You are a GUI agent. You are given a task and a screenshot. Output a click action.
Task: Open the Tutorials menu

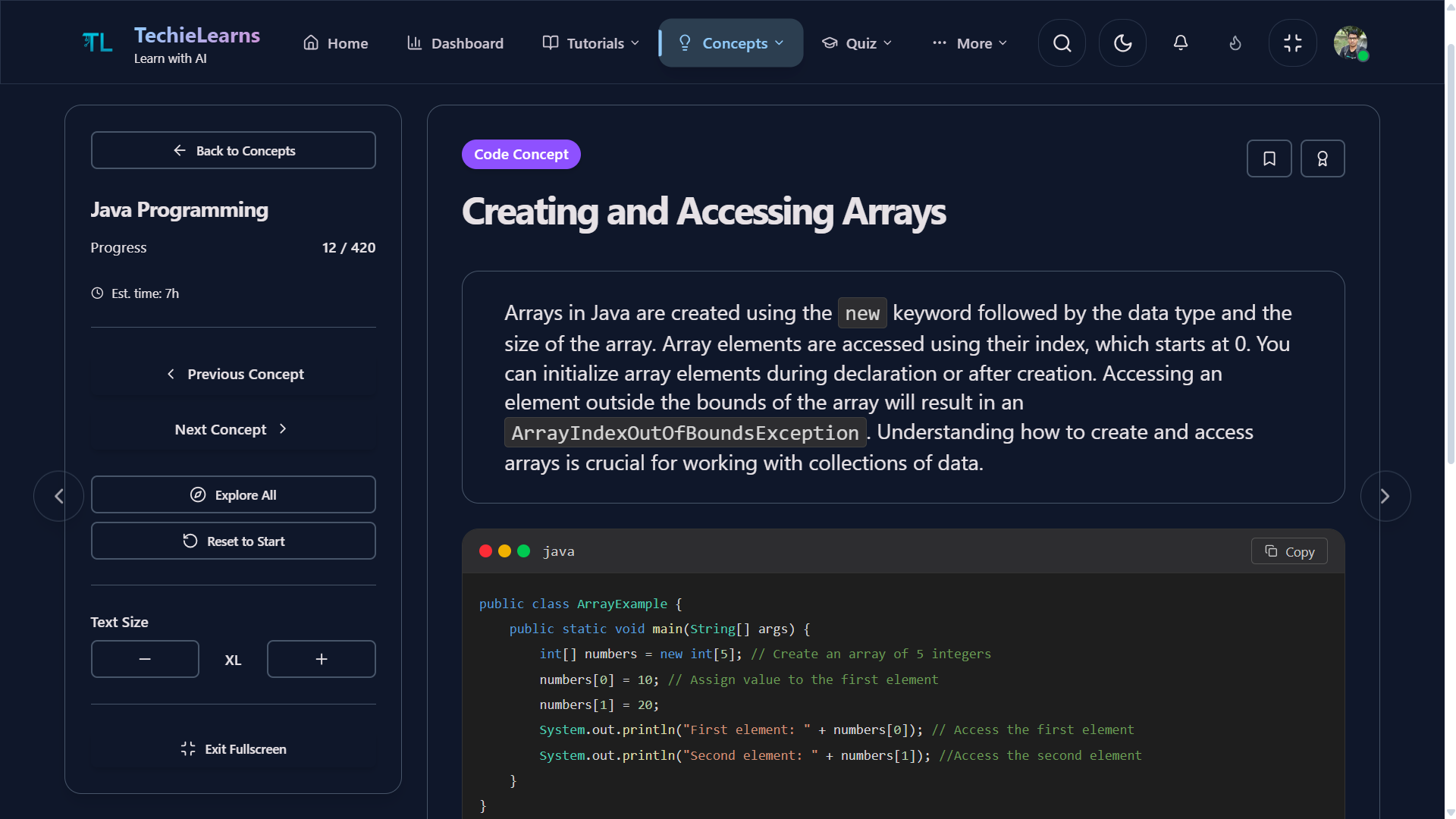click(589, 42)
